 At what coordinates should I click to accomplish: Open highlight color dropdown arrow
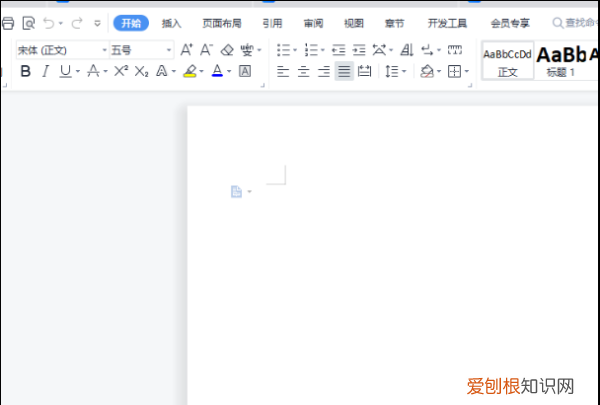point(201,71)
